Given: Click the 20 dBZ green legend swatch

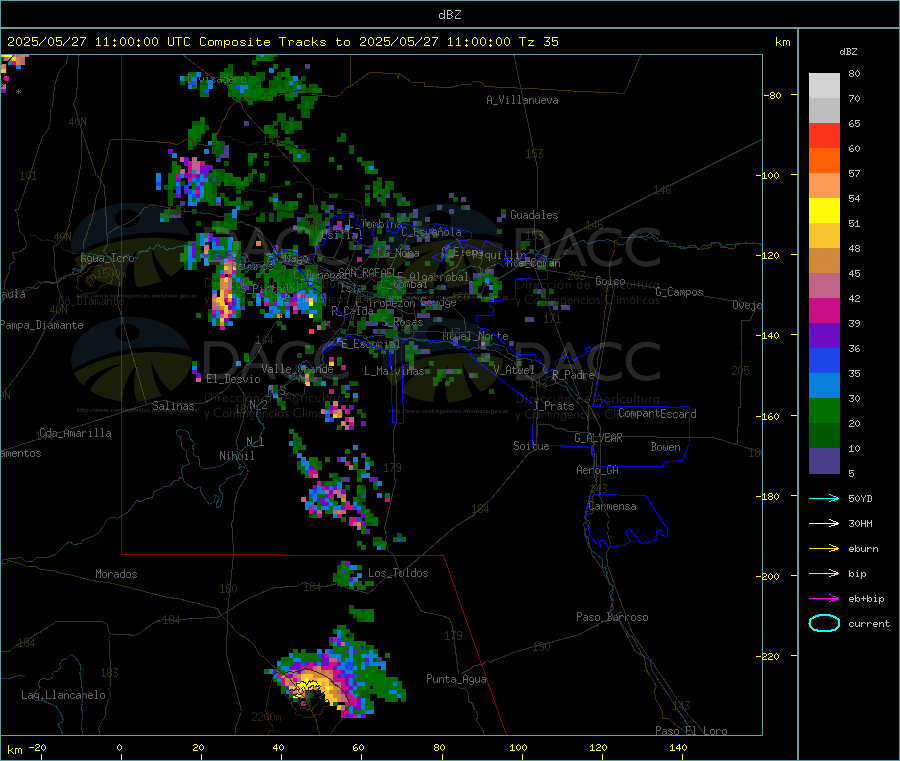Looking at the screenshot, I should (x=824, y=410).
